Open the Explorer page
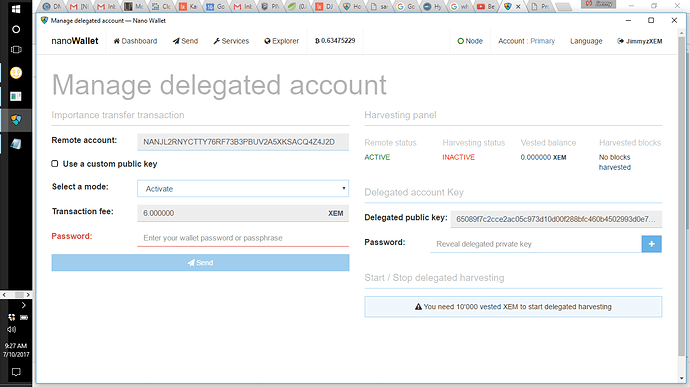 pyautogui.click(x=282, y=41)
